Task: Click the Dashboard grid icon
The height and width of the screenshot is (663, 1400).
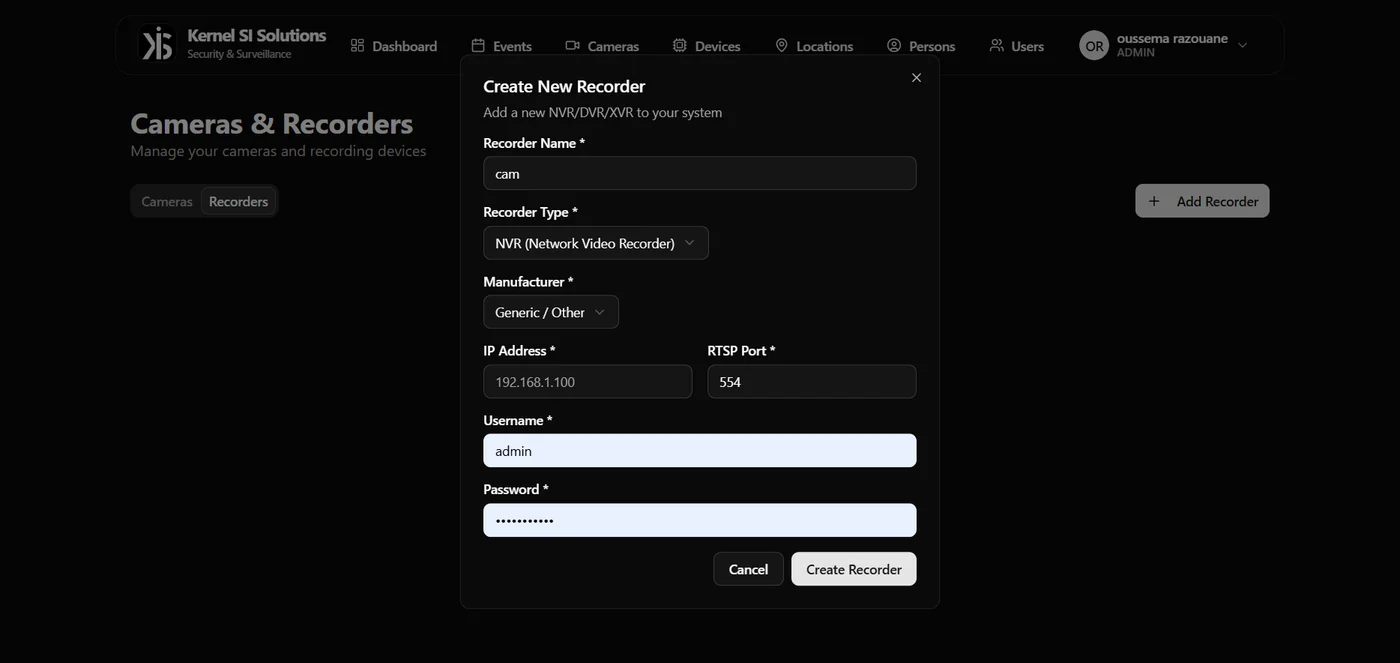Action: [357, 45]
